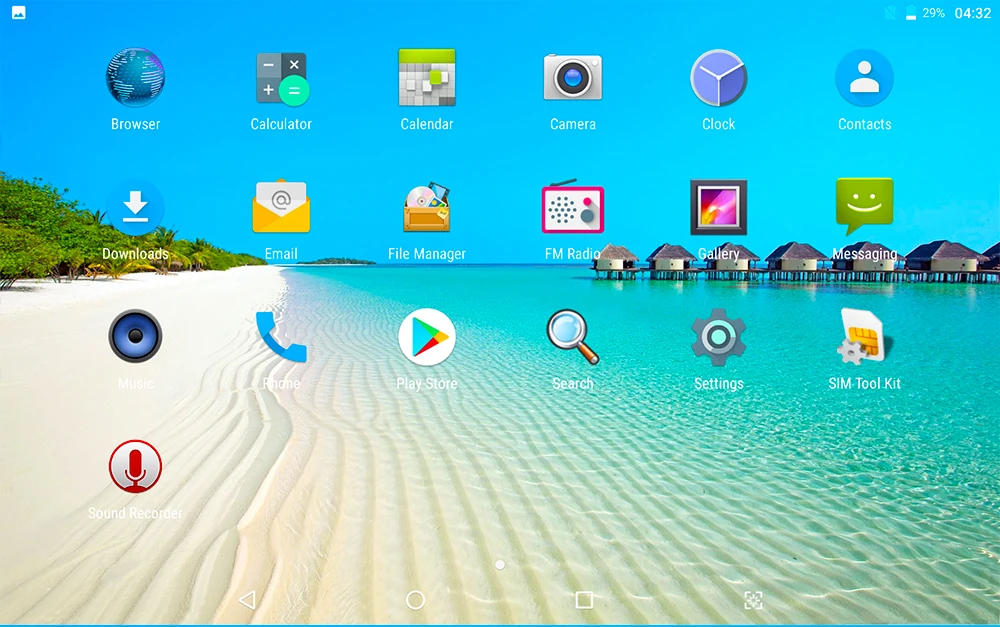
Task: Tap the 29% battery percentage text
Action: (x=934, y=13)
